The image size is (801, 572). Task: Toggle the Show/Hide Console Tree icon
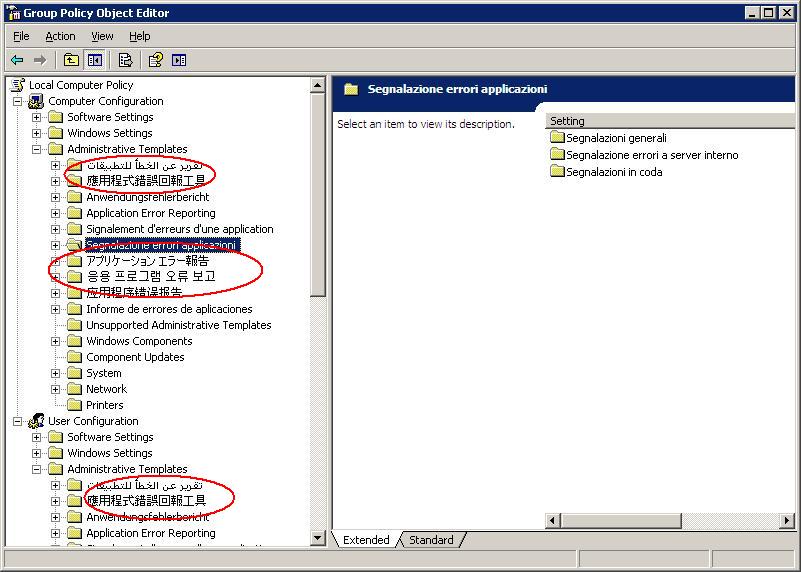point(95,60)
